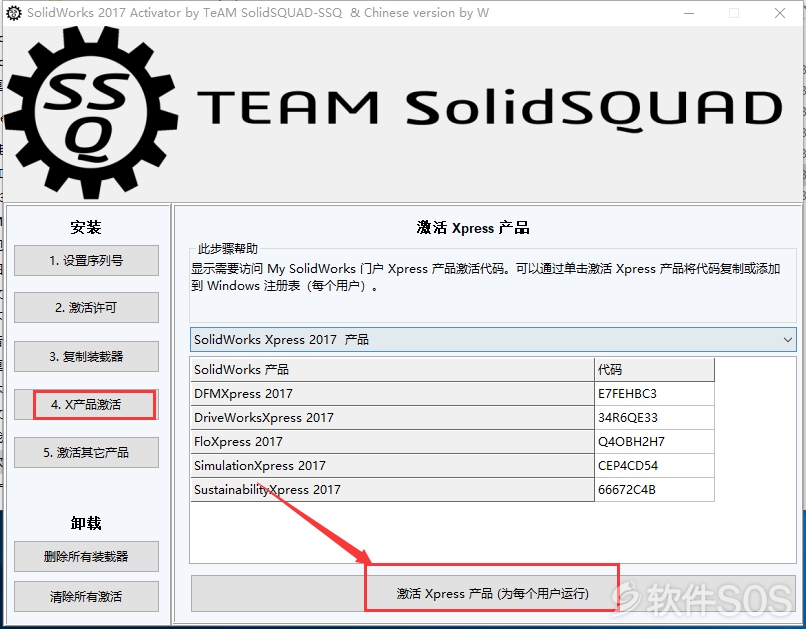Click the 激活 Xpress 产品 heading
The width and height of the screenshot is (806, 629).
[x=473, y=228]
